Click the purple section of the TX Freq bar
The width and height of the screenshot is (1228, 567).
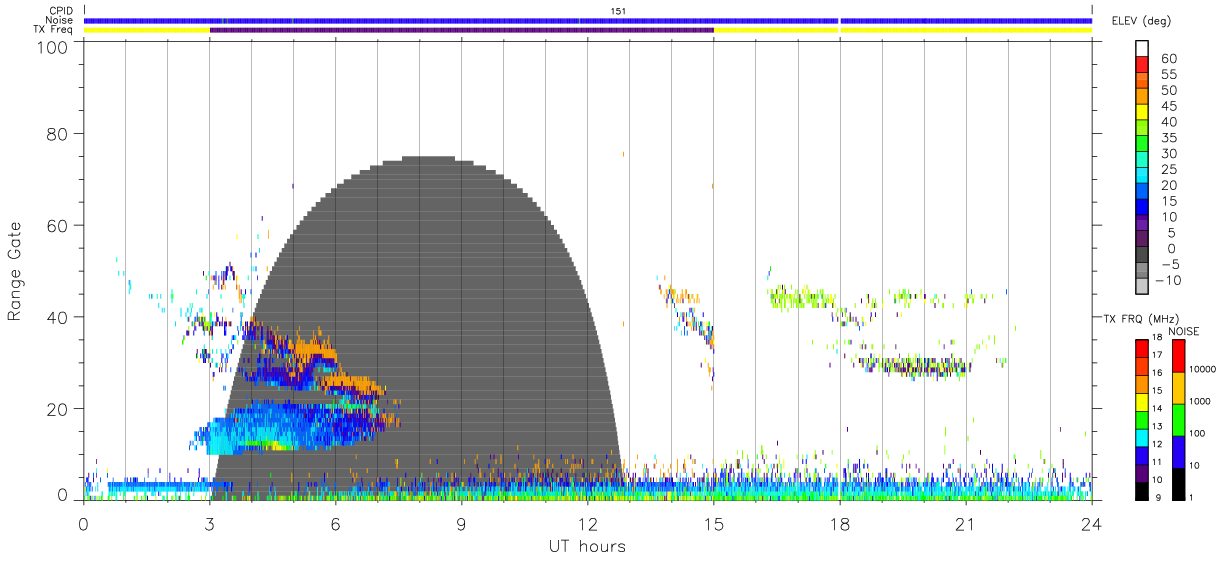[462, 30]
